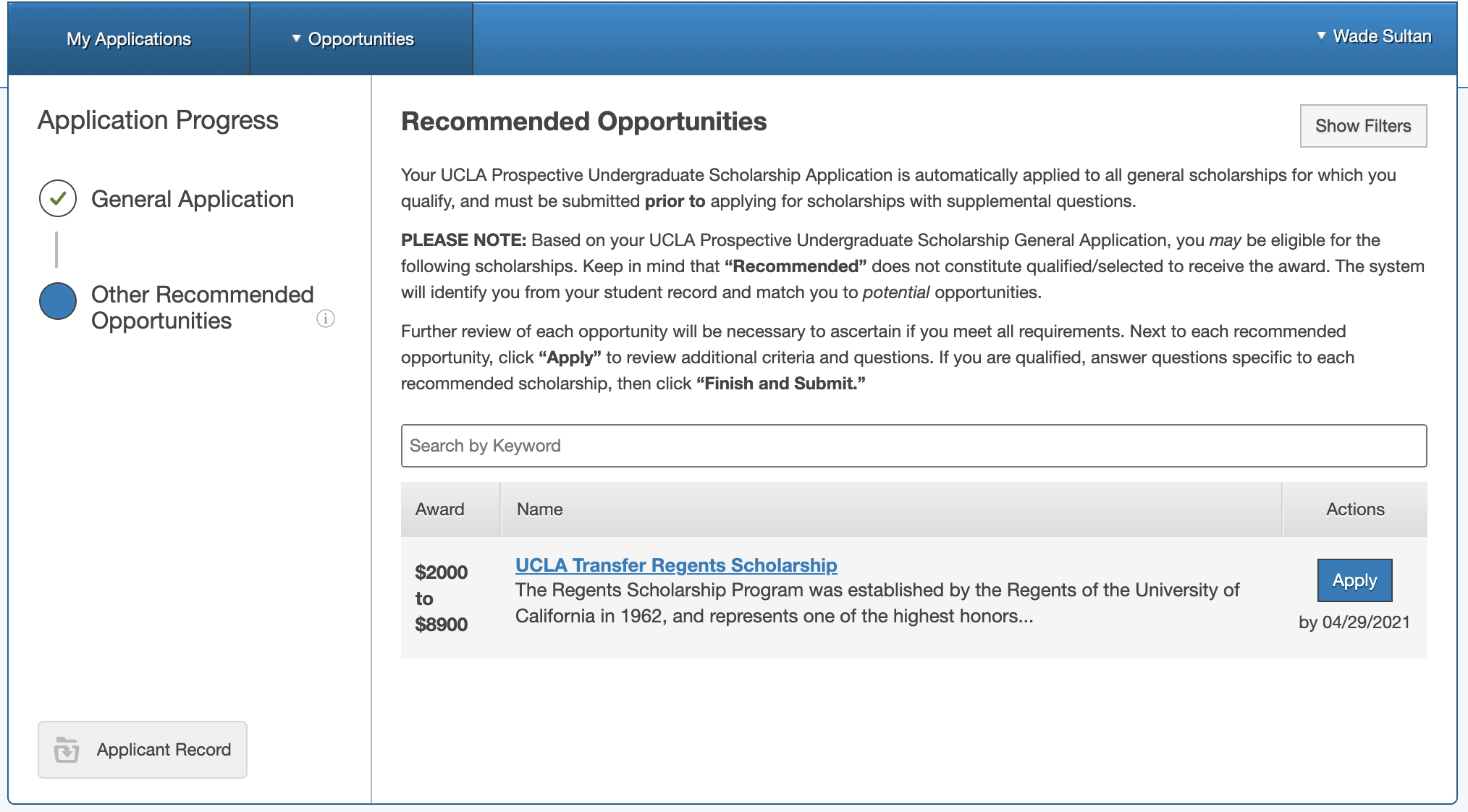Click the arrow icon beside Opportunities menu

click(x=296, y=38)
